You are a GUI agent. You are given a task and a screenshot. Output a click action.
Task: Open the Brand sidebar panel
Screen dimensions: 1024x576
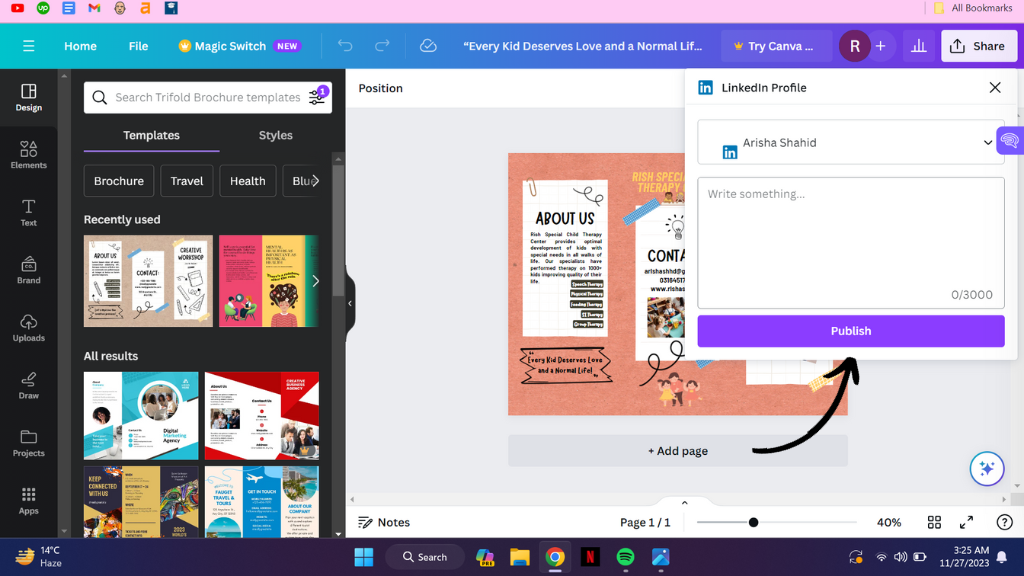tap(28, 270)
